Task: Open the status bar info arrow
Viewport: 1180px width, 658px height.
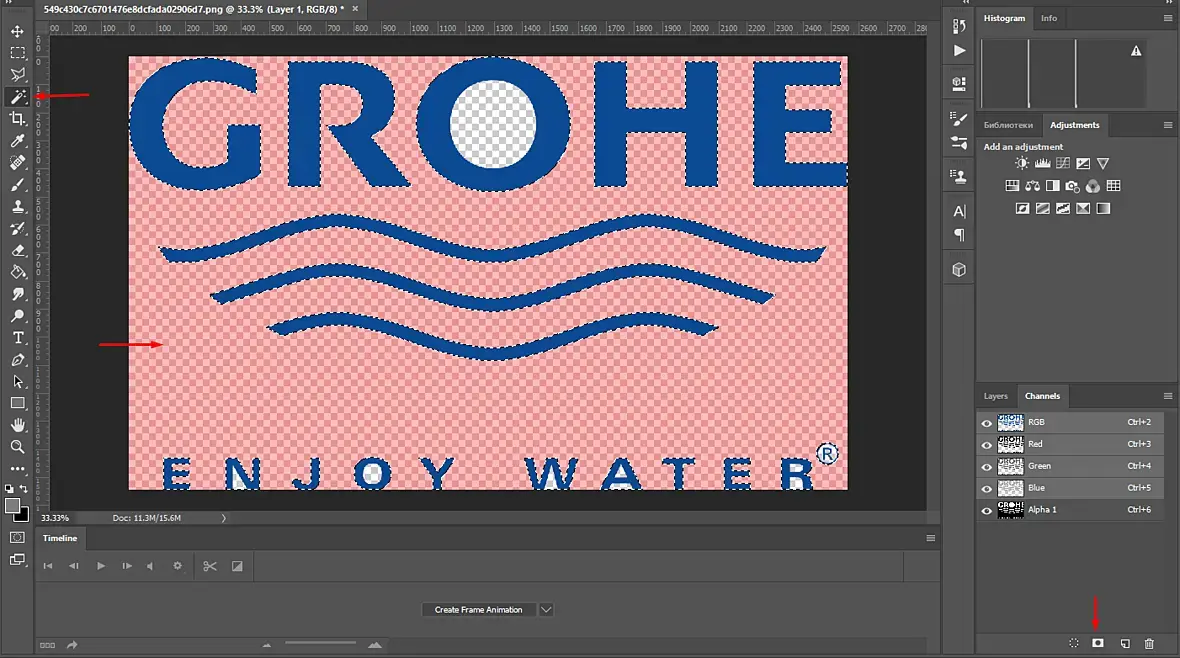Action: click(x=224, y=518)
